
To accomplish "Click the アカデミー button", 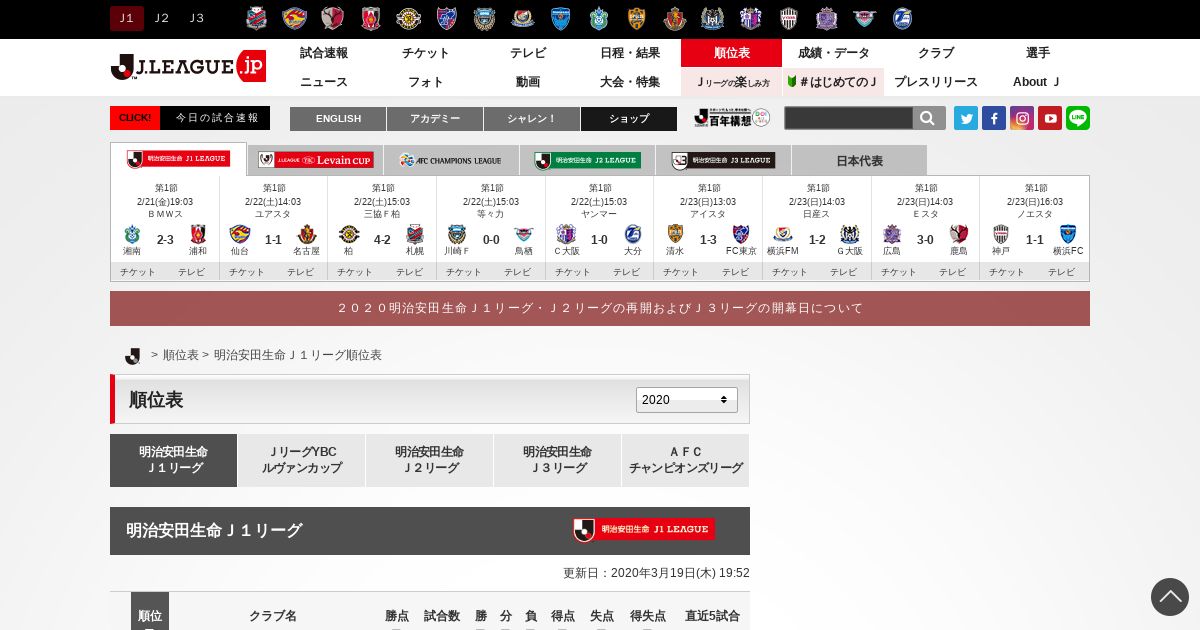I will point(435,119).
